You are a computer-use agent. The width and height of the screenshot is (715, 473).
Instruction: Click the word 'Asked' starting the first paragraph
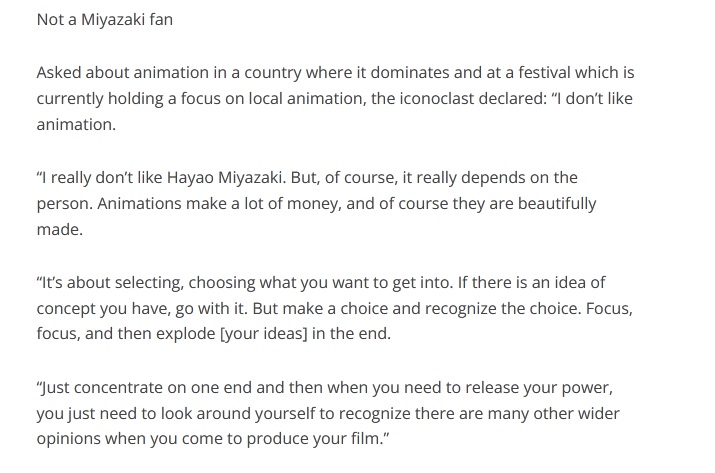pyautogui.click(x=59, y=73)
